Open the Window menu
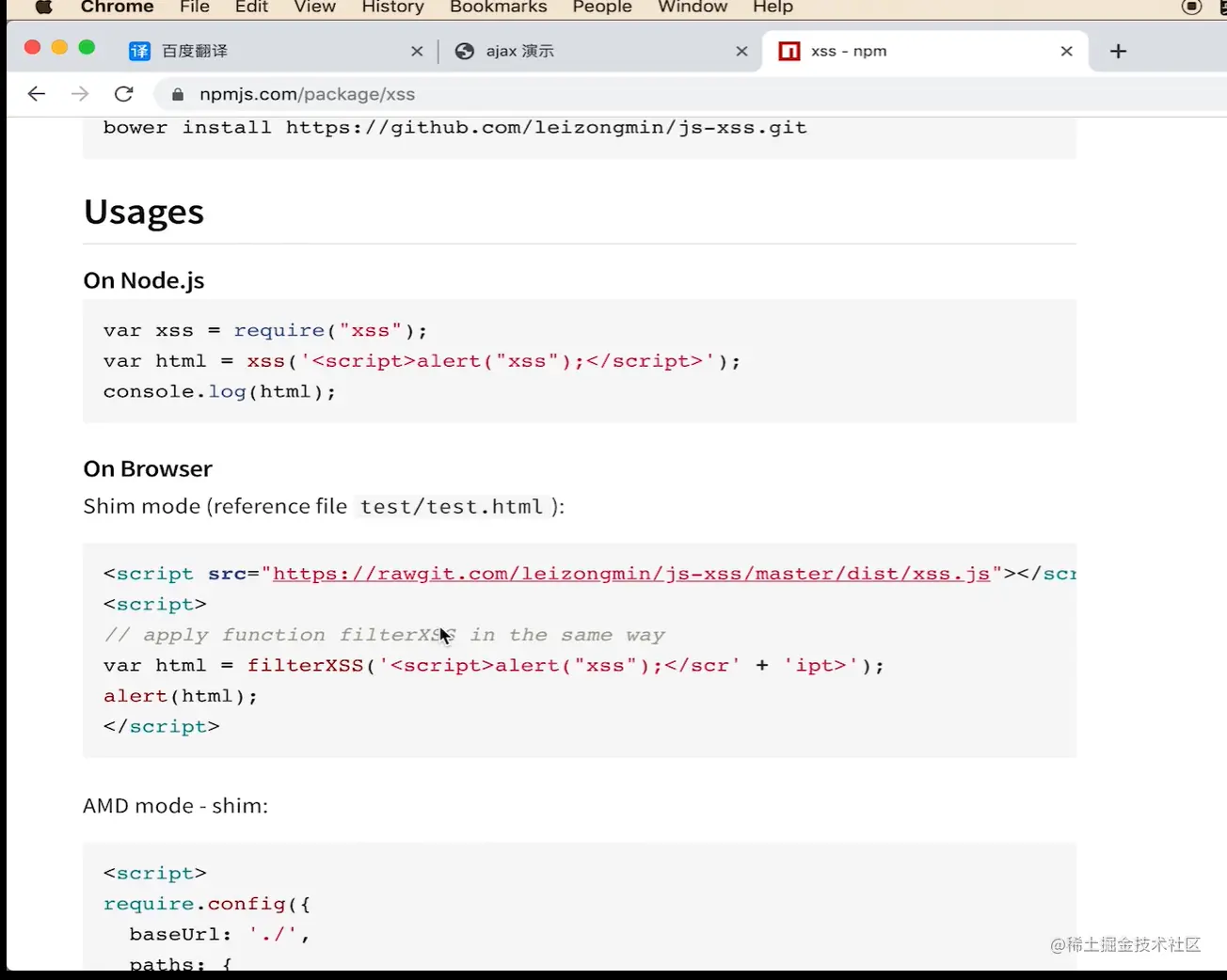The image size is (1227, 980). [x=693, y=7]
